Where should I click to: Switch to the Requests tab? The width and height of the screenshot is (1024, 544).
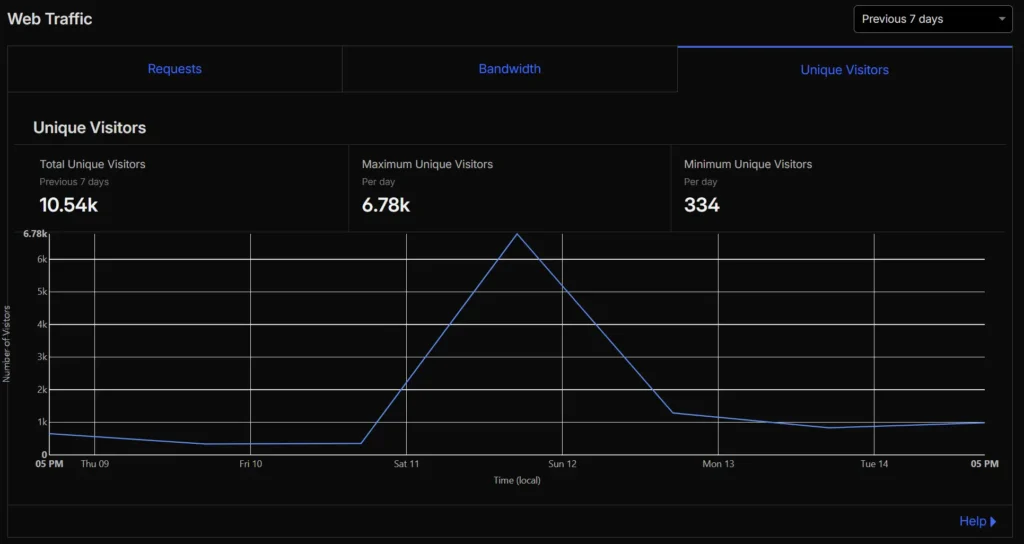[x=174, y=69]
